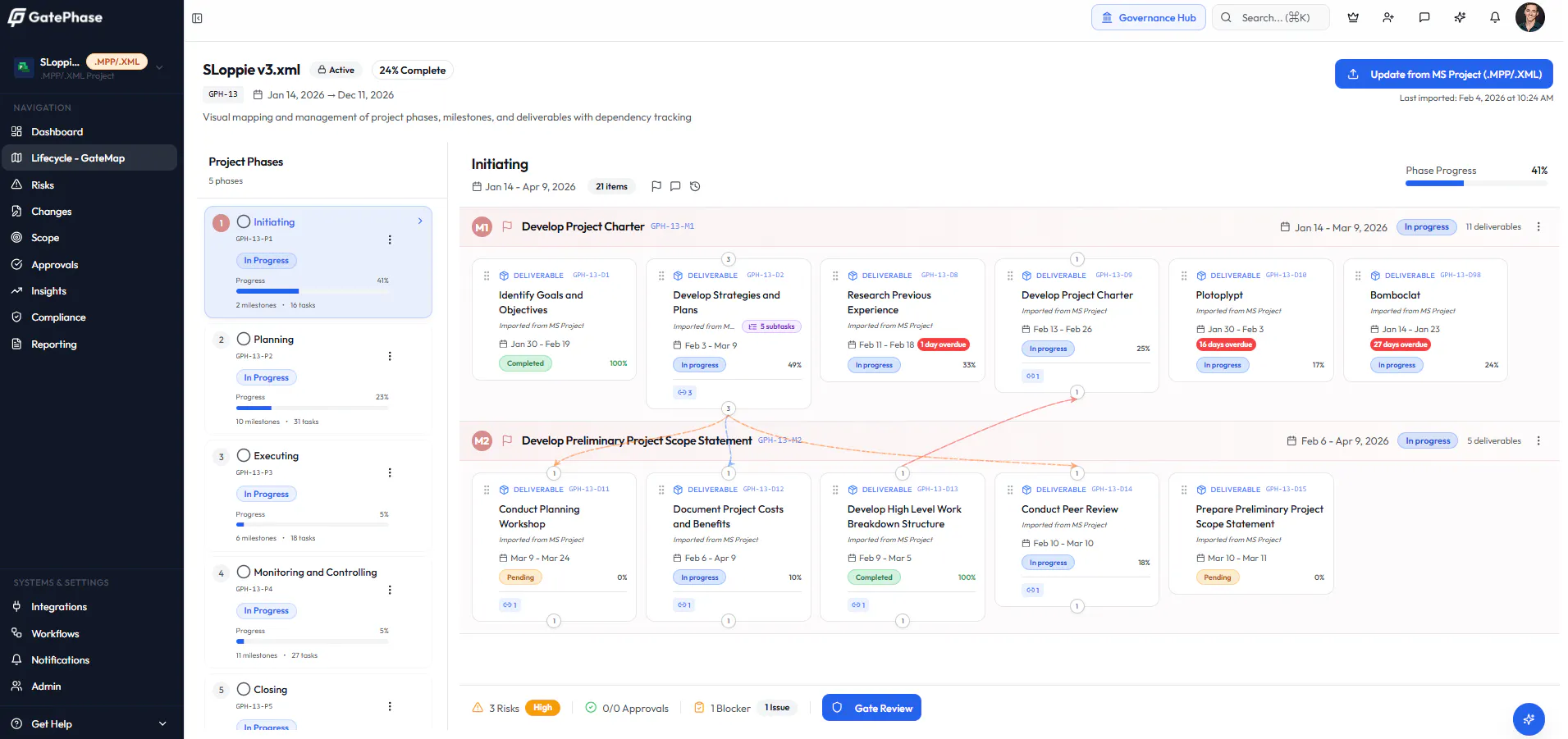Open comments icon under Initiating heading
Viewport: 1568px width, 739px height.
pos(675,186)
